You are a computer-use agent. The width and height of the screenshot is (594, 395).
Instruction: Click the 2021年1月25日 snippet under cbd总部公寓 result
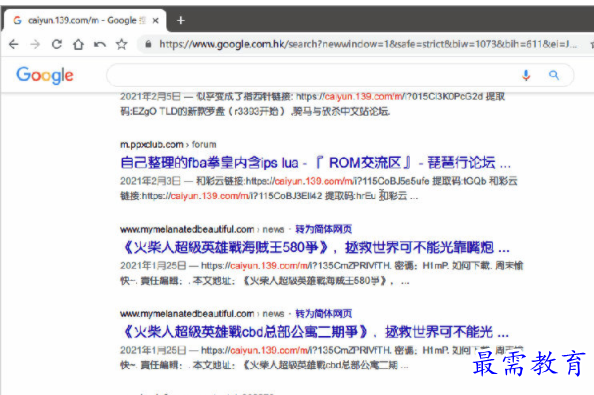pyautogui.click(x=321, y=358)
